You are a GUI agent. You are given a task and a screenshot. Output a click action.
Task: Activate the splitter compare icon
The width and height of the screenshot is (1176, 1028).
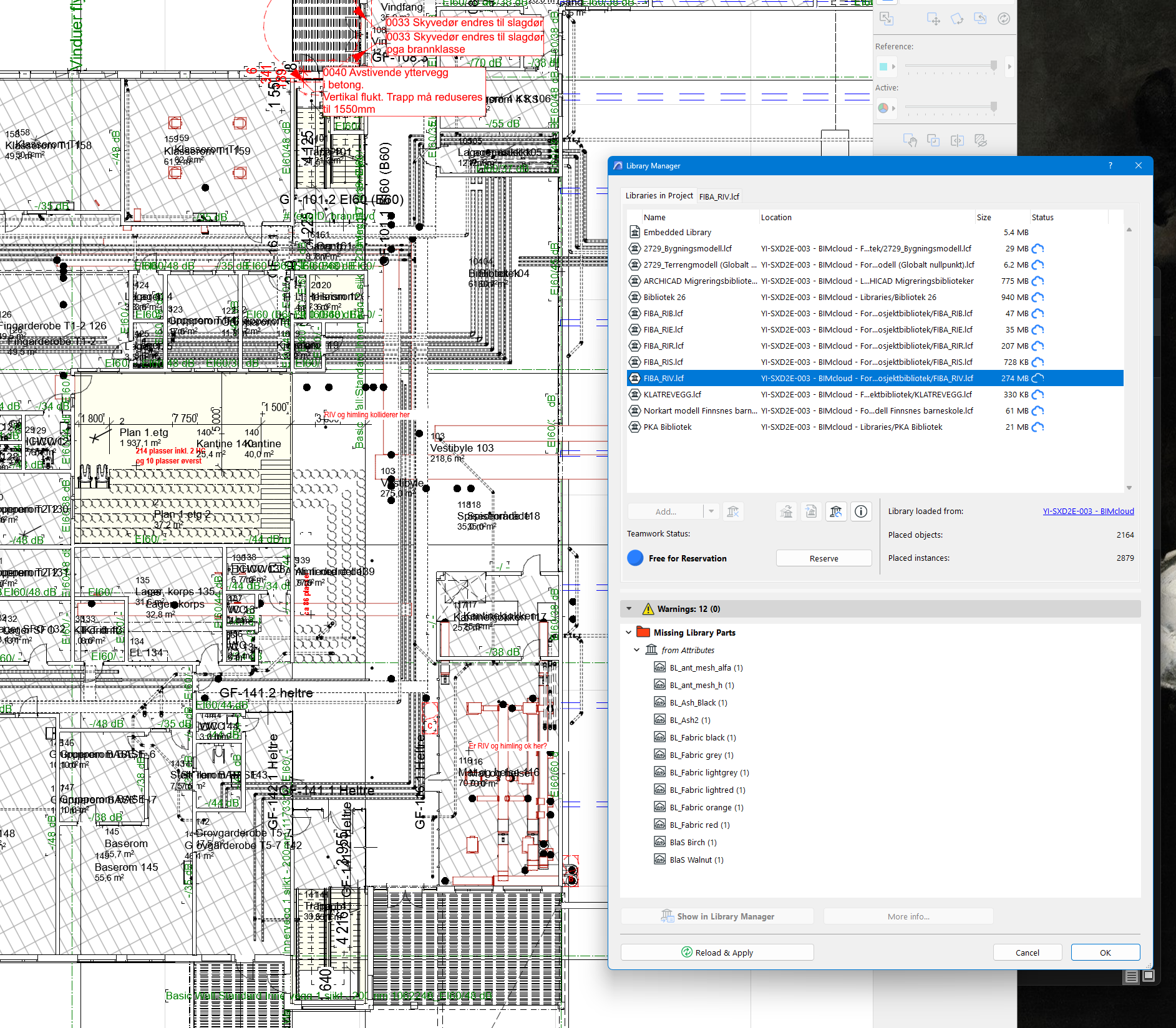tap(957, 140)
